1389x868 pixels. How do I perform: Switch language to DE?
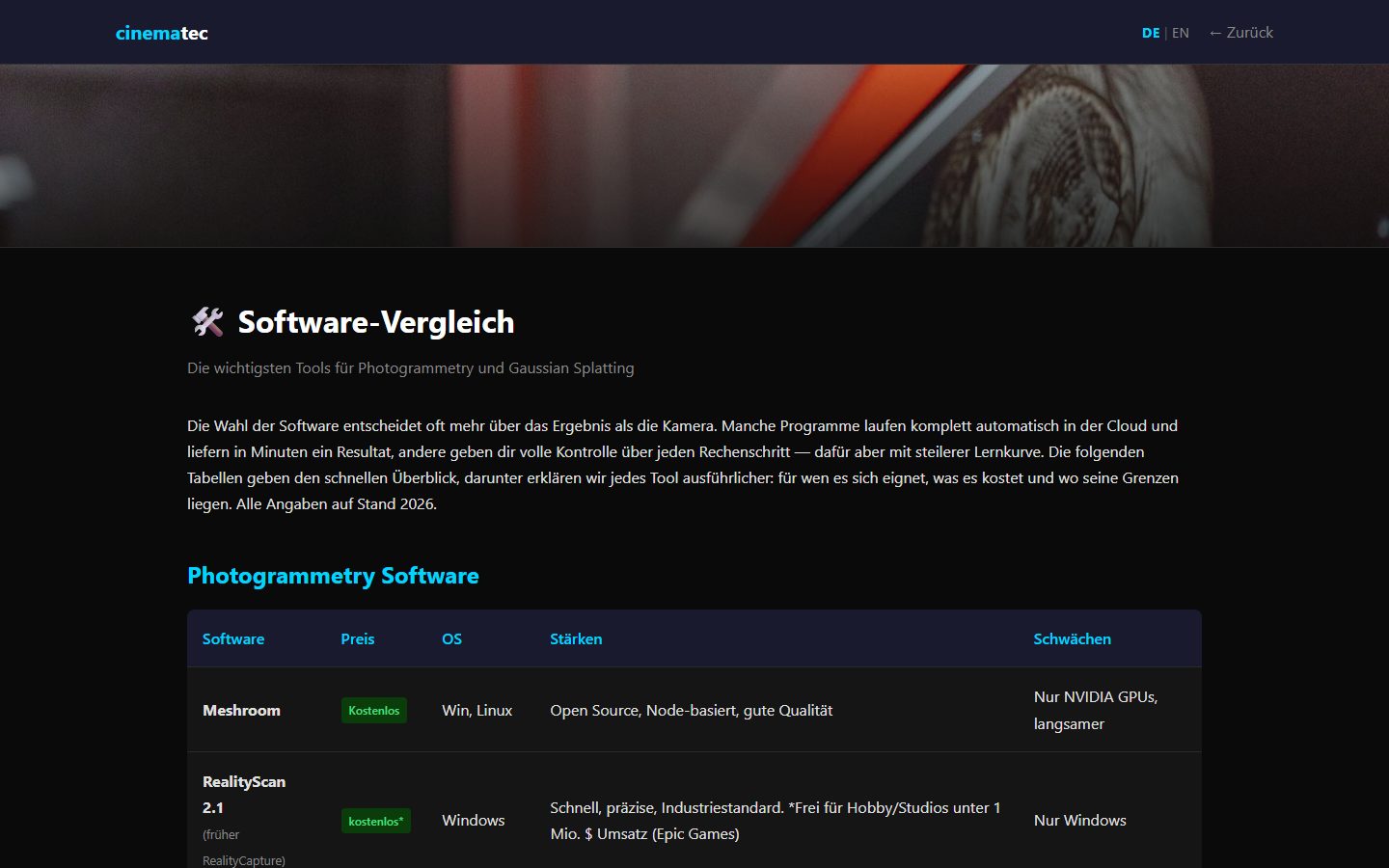pos(1150,33)
